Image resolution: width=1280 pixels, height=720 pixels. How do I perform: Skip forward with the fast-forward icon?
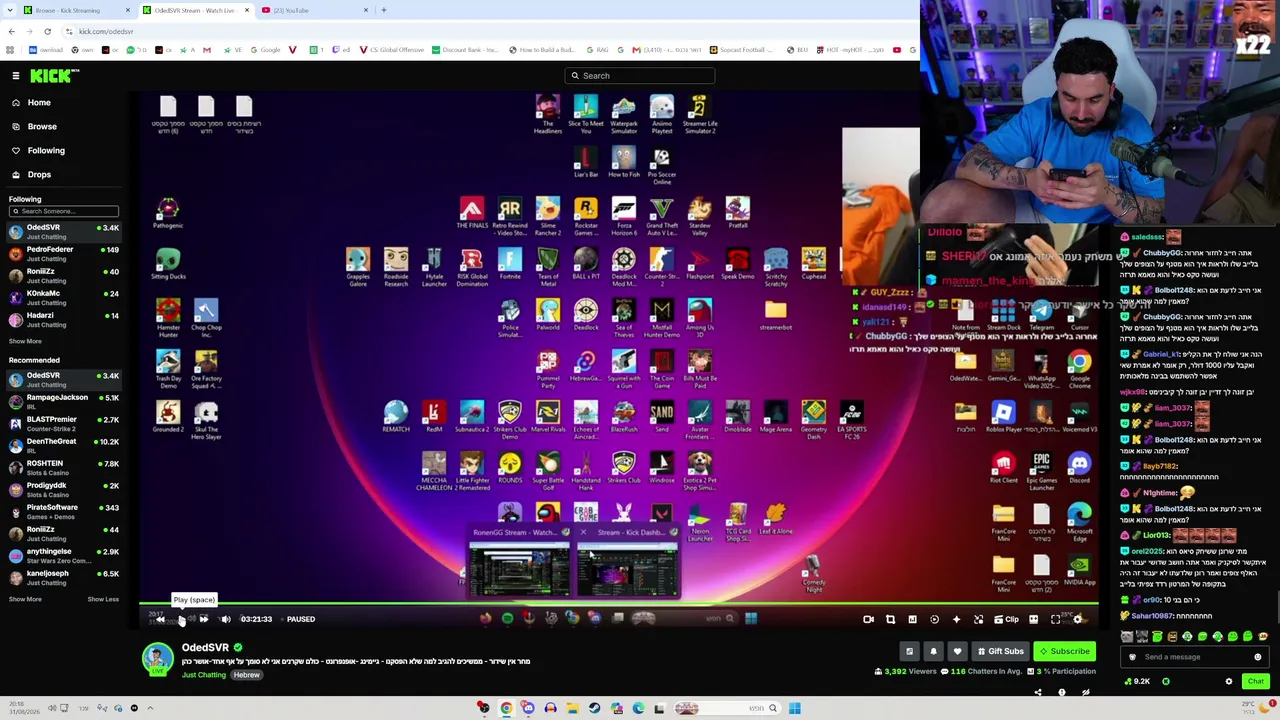pyautogui.click(x=204, y=620)
